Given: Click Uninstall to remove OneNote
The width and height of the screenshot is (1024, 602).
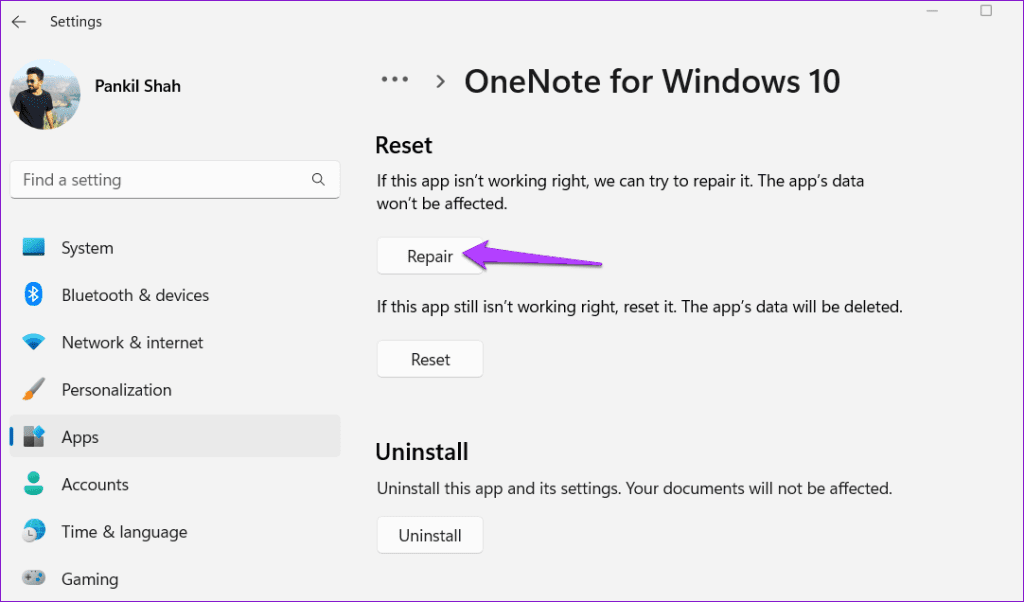Looking at the screenshot, I should click(x=430, y=534).
